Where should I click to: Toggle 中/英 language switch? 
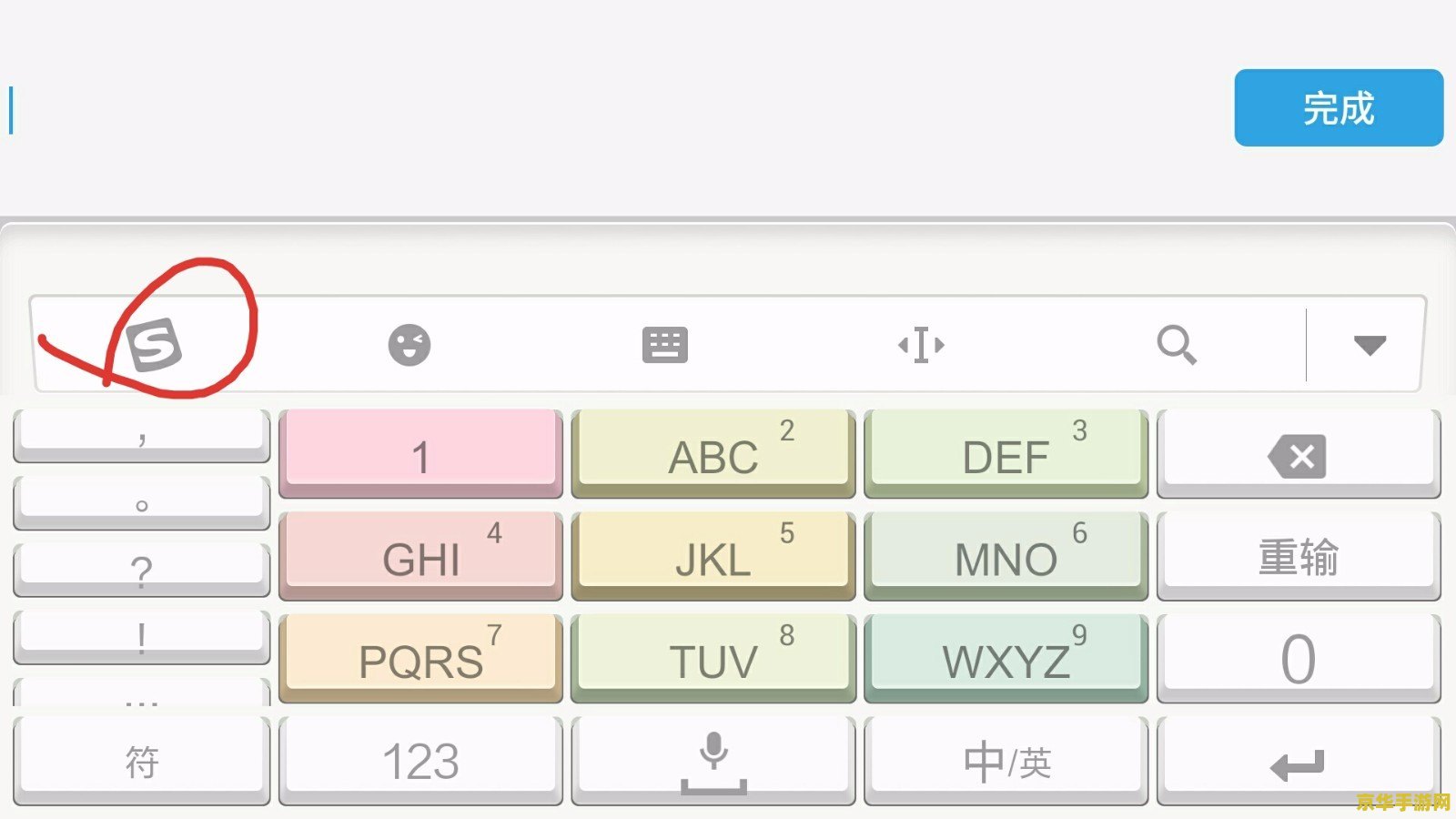(x=1006, y=761)
